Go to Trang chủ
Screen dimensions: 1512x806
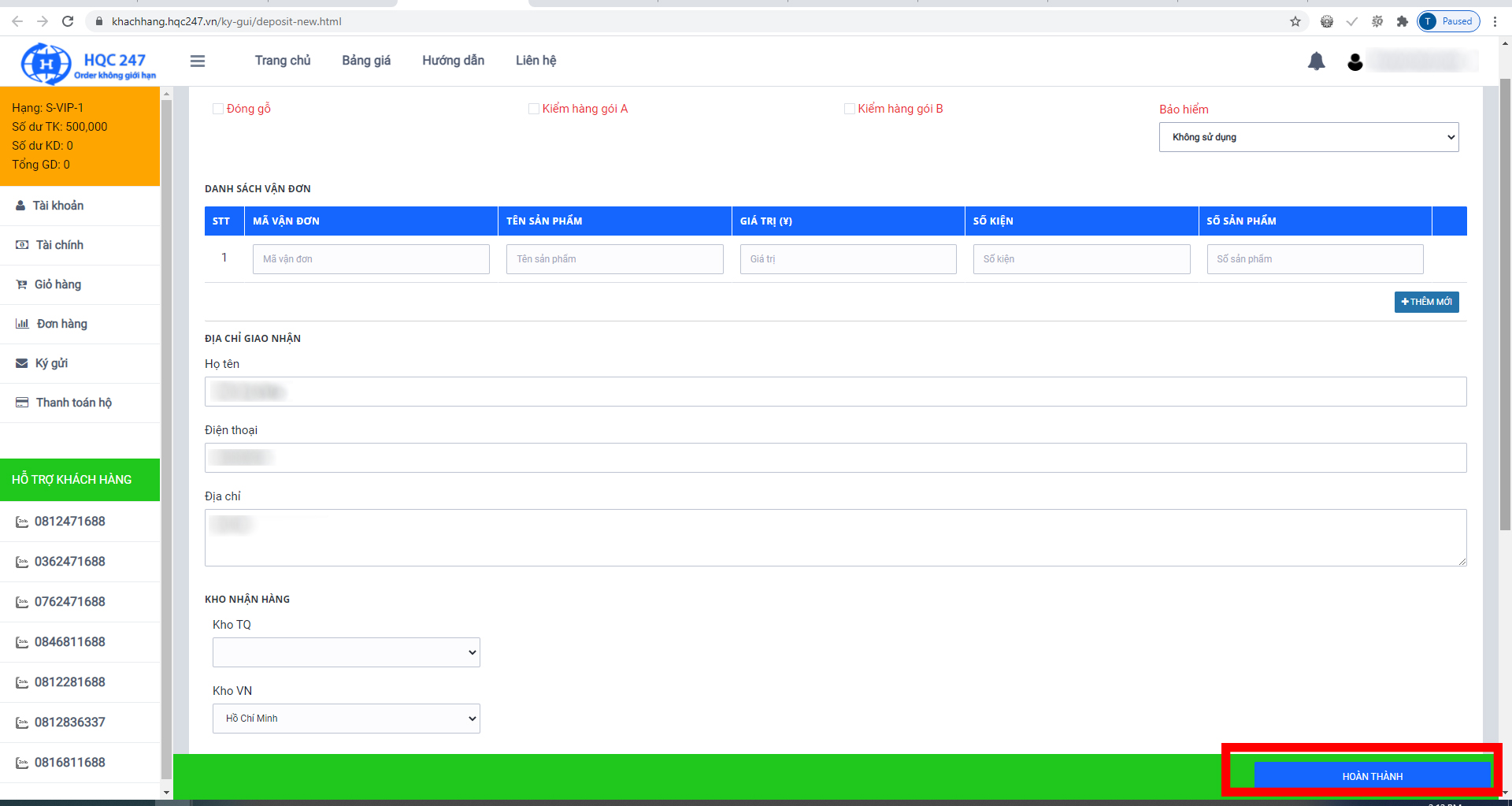point(283,61)
